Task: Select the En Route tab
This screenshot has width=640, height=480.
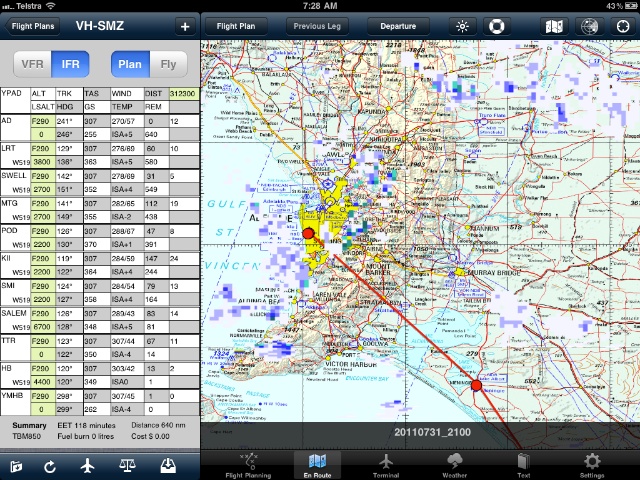Action: [317, 466]
